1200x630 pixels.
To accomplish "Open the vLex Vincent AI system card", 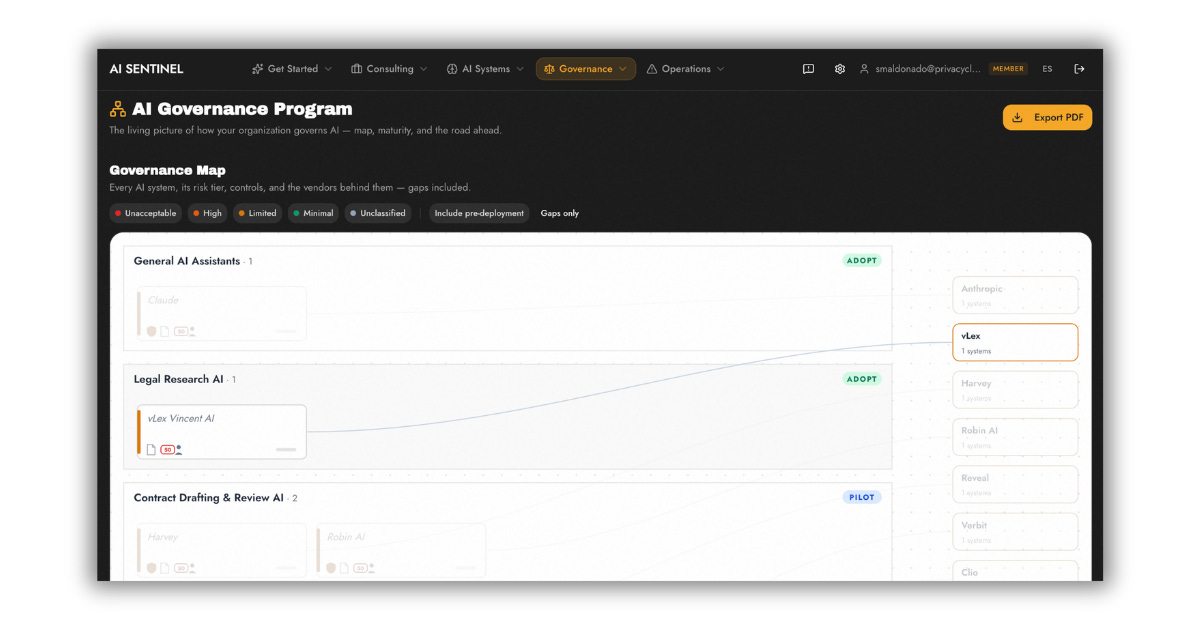I will (x=221, y=432).
